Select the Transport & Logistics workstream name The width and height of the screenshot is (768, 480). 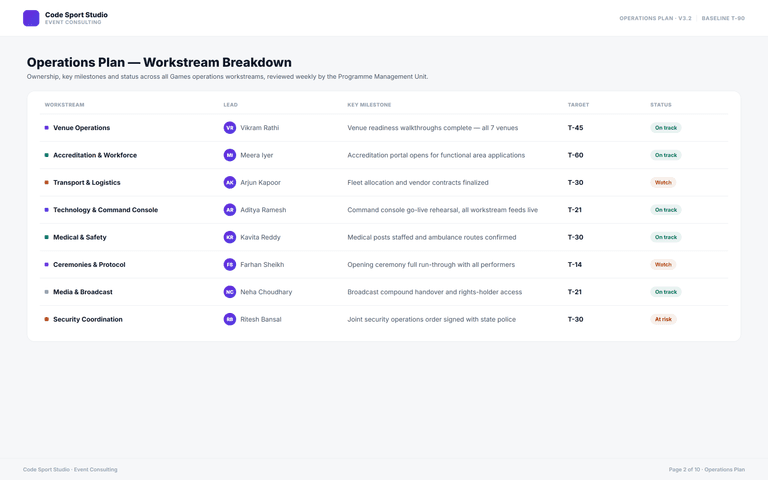(x=87, y=183)
